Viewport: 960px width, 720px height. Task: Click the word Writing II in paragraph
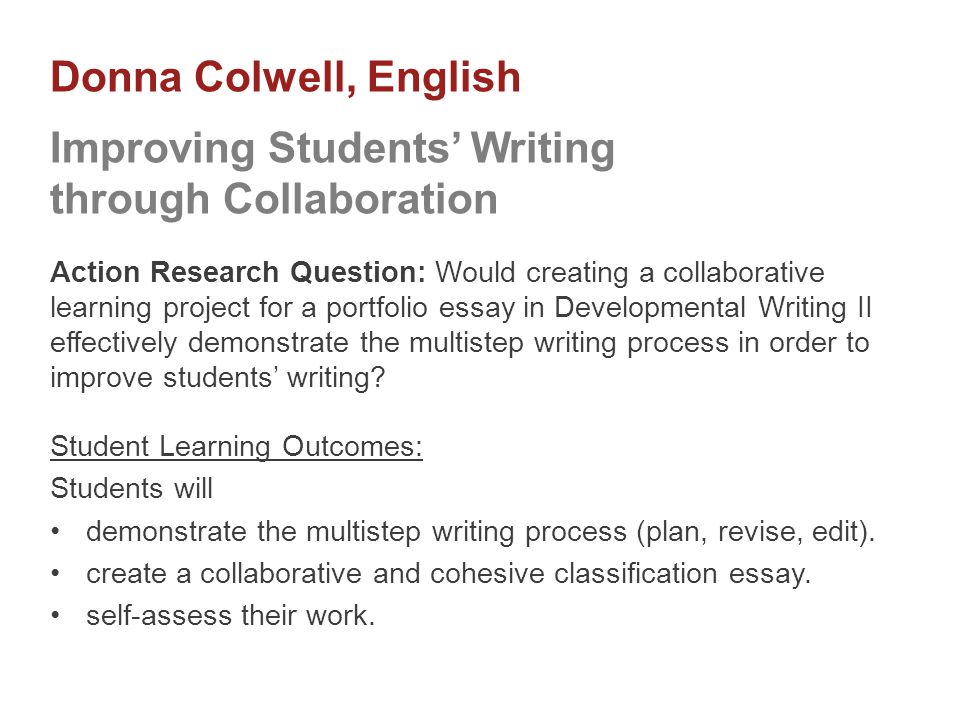pyautogui.click(x=815, y=308)
